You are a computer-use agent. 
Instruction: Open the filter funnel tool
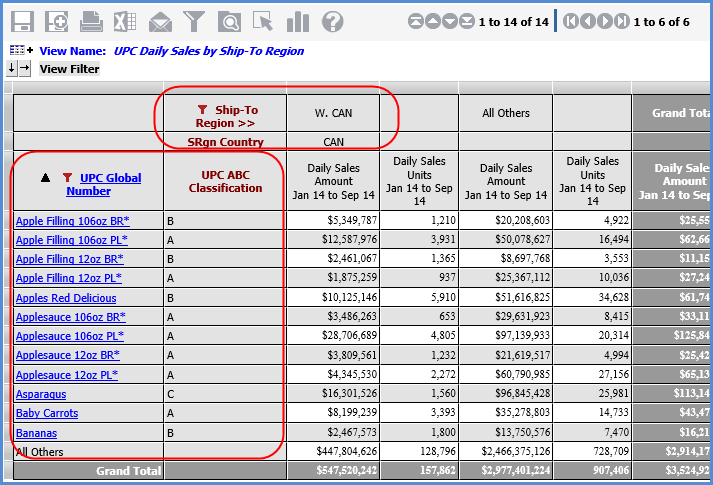(x=195, y=21)
